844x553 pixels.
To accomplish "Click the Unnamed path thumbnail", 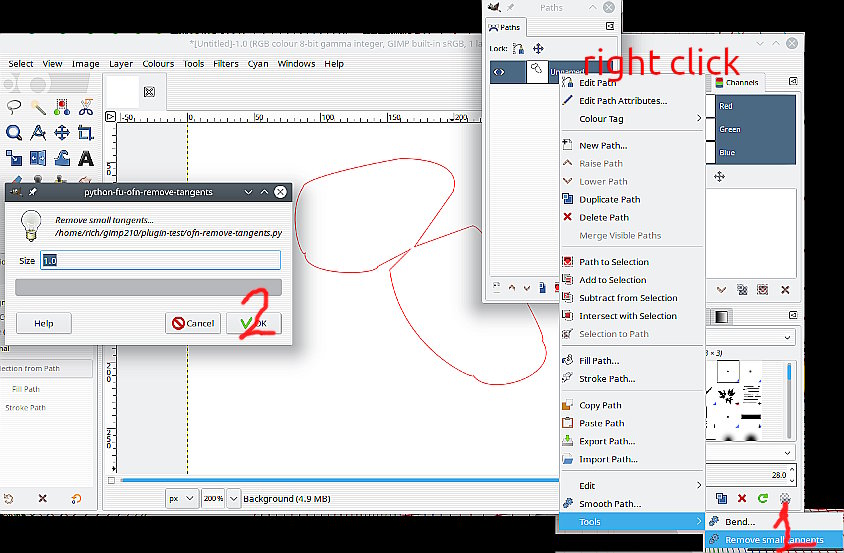I will [536, 72].
